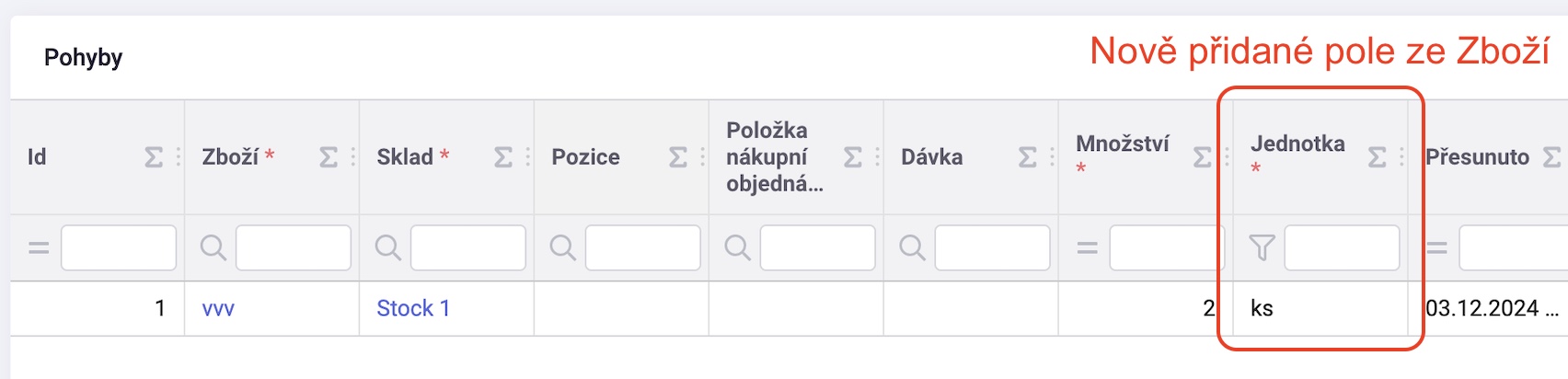This screenshot has width=1568, height=379.
Task: Open filter funnel icon under Jednotka
Action: point(1262,247)
